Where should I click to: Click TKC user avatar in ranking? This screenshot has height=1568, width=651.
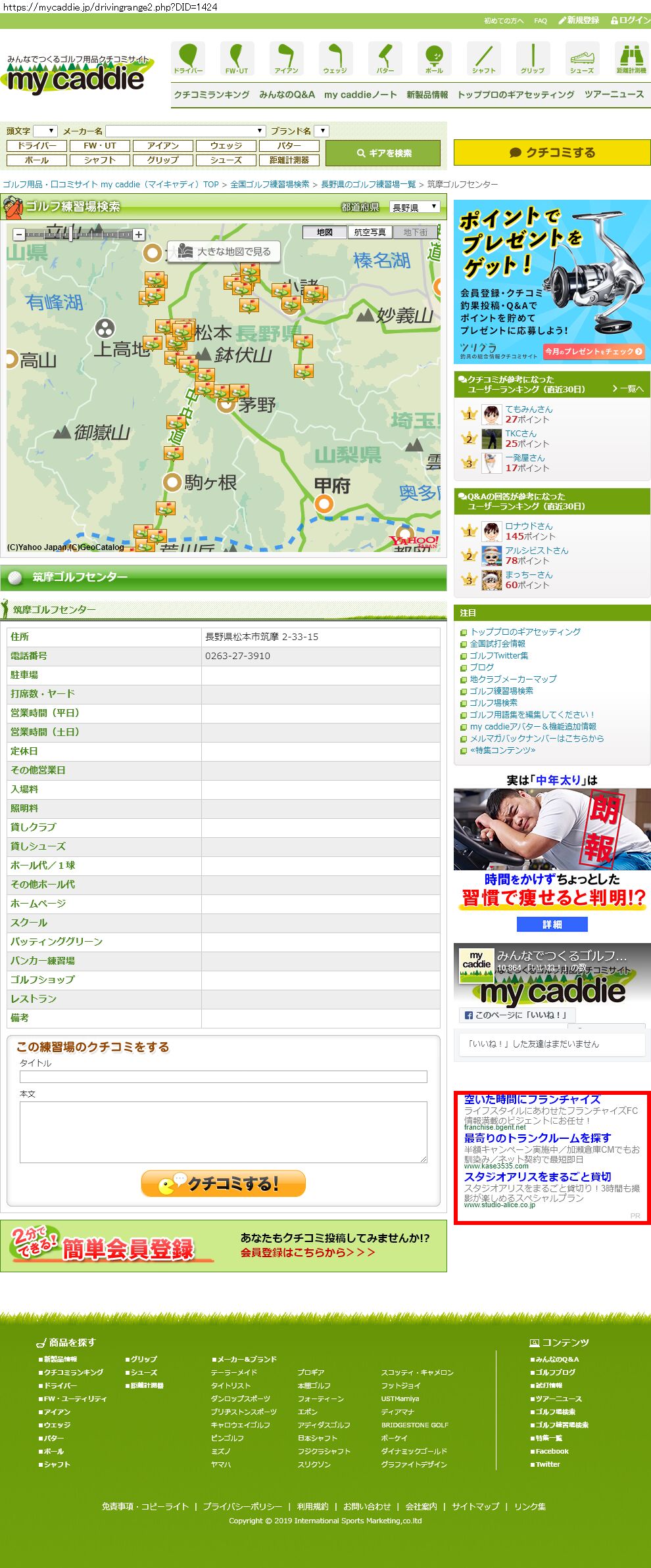point(491,439)
